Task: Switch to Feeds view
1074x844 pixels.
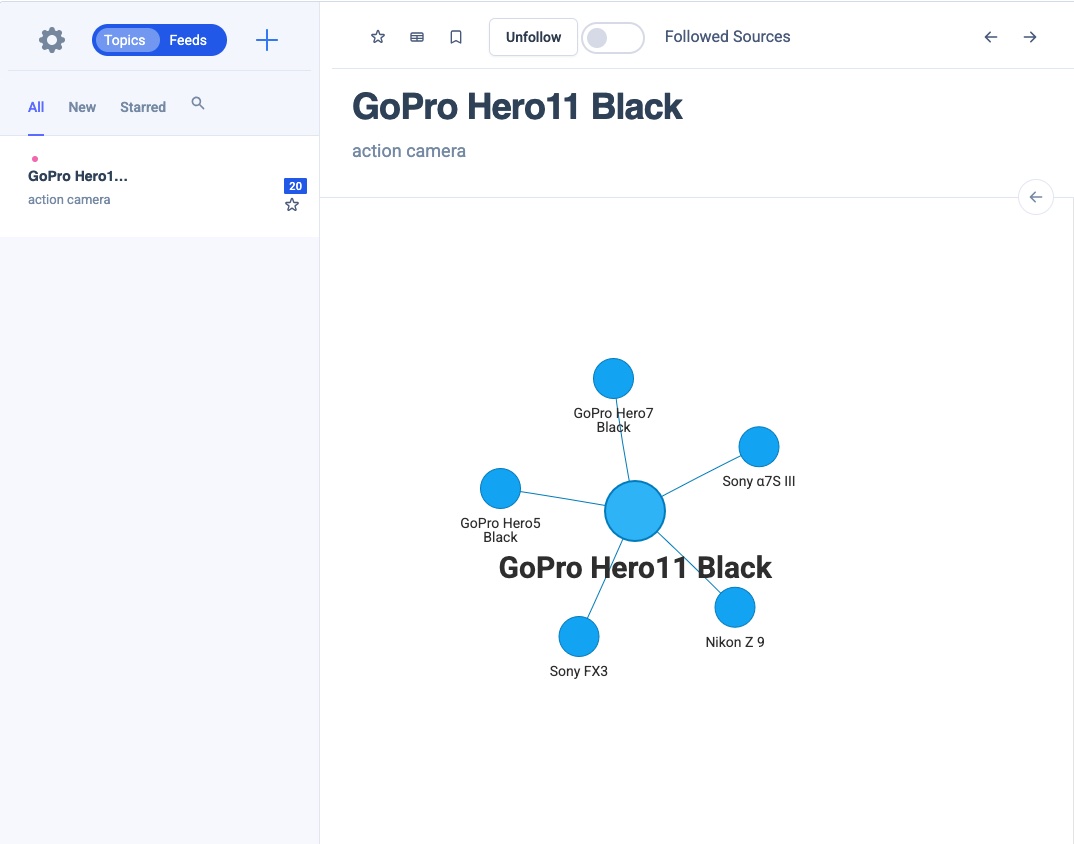Action: click(188, 40)
